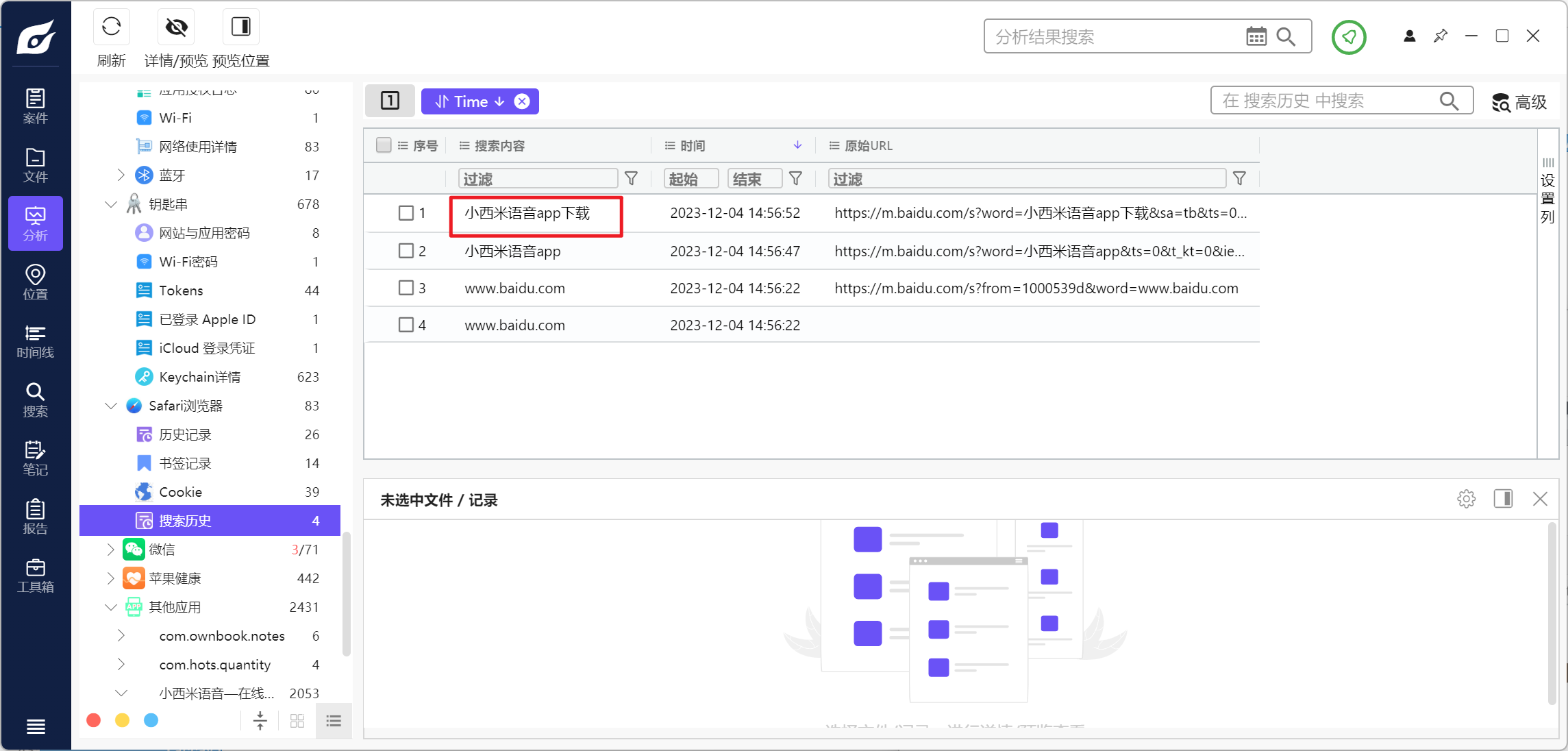
Task: Click the preview pane layout icon
Action: tap(1504, 499)
